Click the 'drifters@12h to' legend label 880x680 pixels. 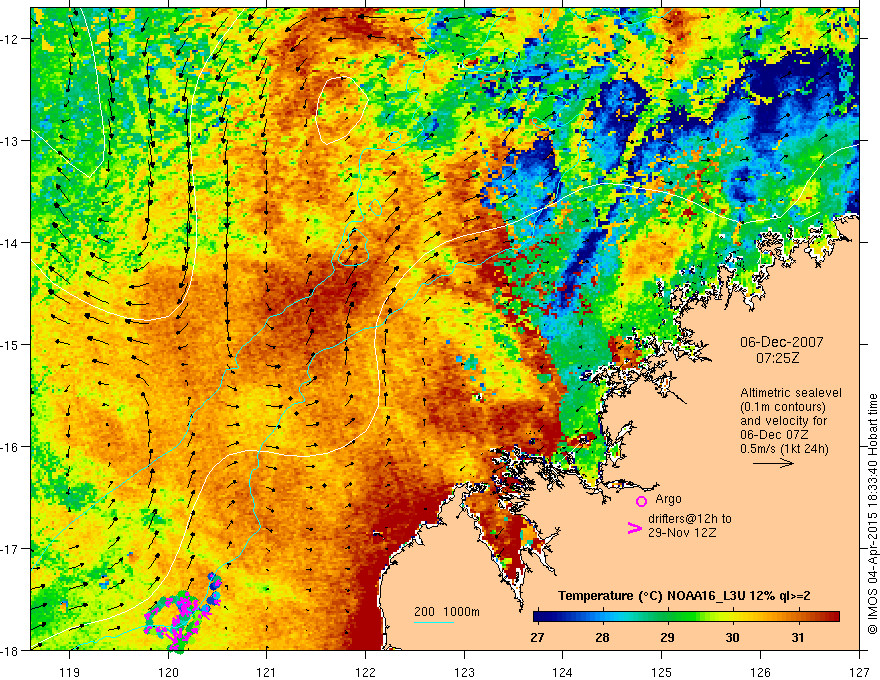690,519
